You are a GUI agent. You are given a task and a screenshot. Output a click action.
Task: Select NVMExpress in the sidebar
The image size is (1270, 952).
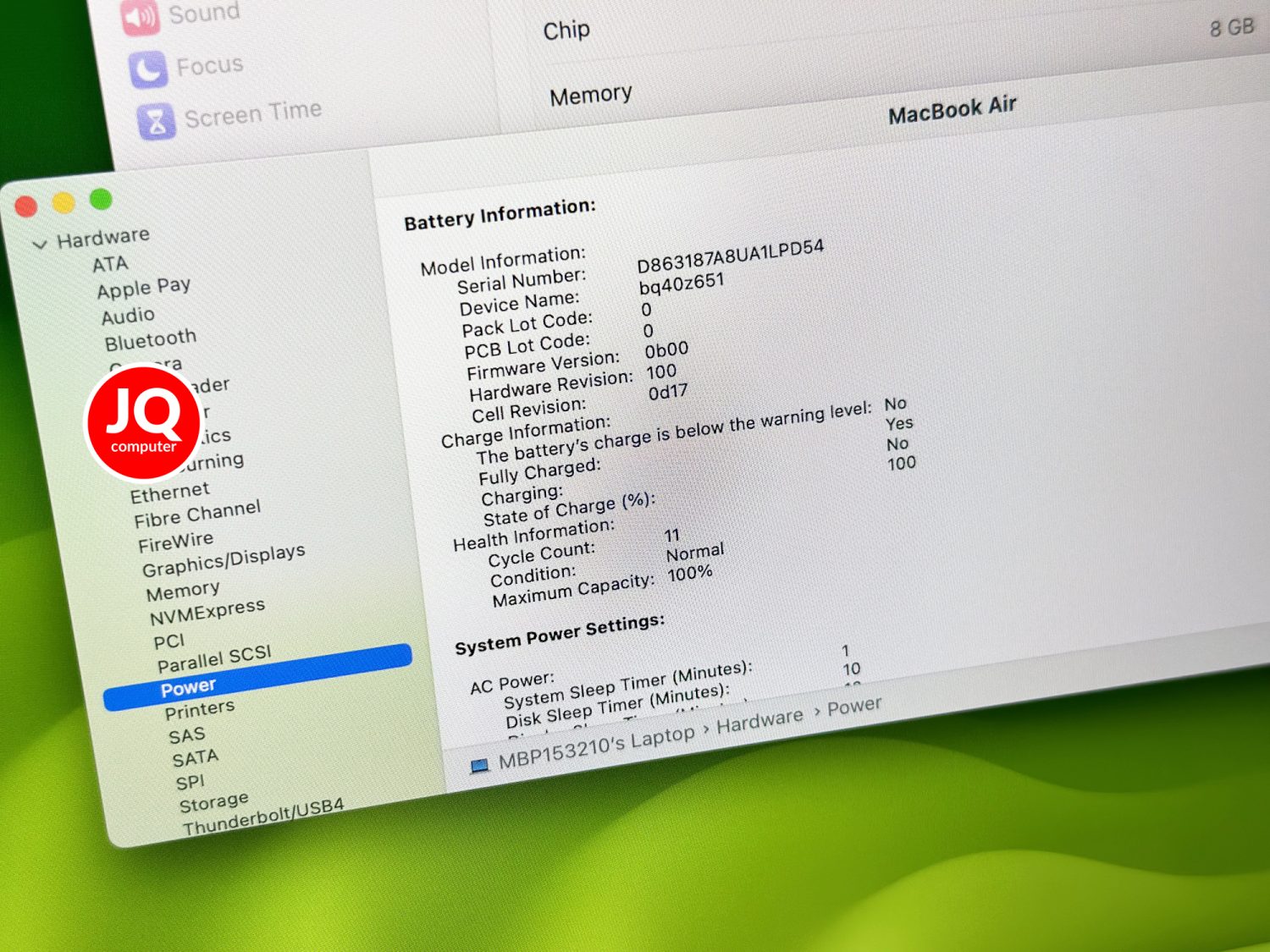point(207,611)
